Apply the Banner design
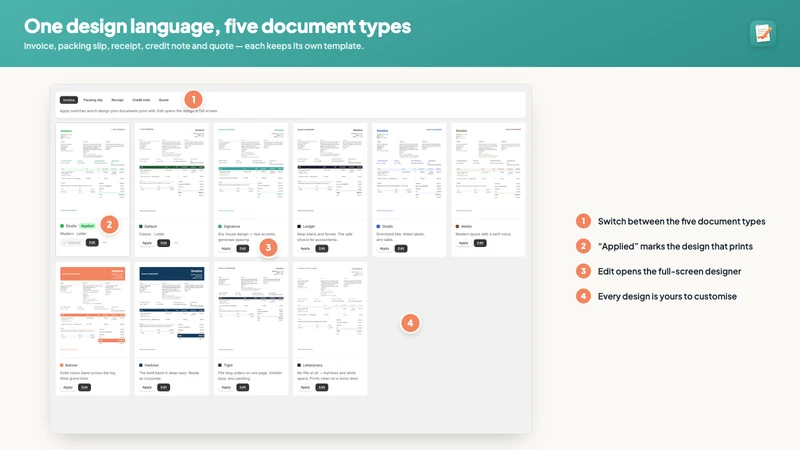Image resolution: width=800 pixels, height=450 pixels. [x=68, y=387]
